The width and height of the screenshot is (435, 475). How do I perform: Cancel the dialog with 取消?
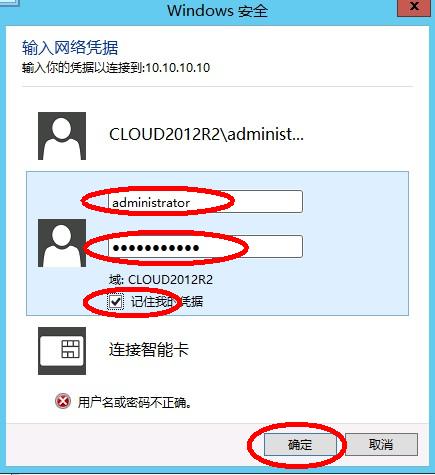[x=381, y=444]
